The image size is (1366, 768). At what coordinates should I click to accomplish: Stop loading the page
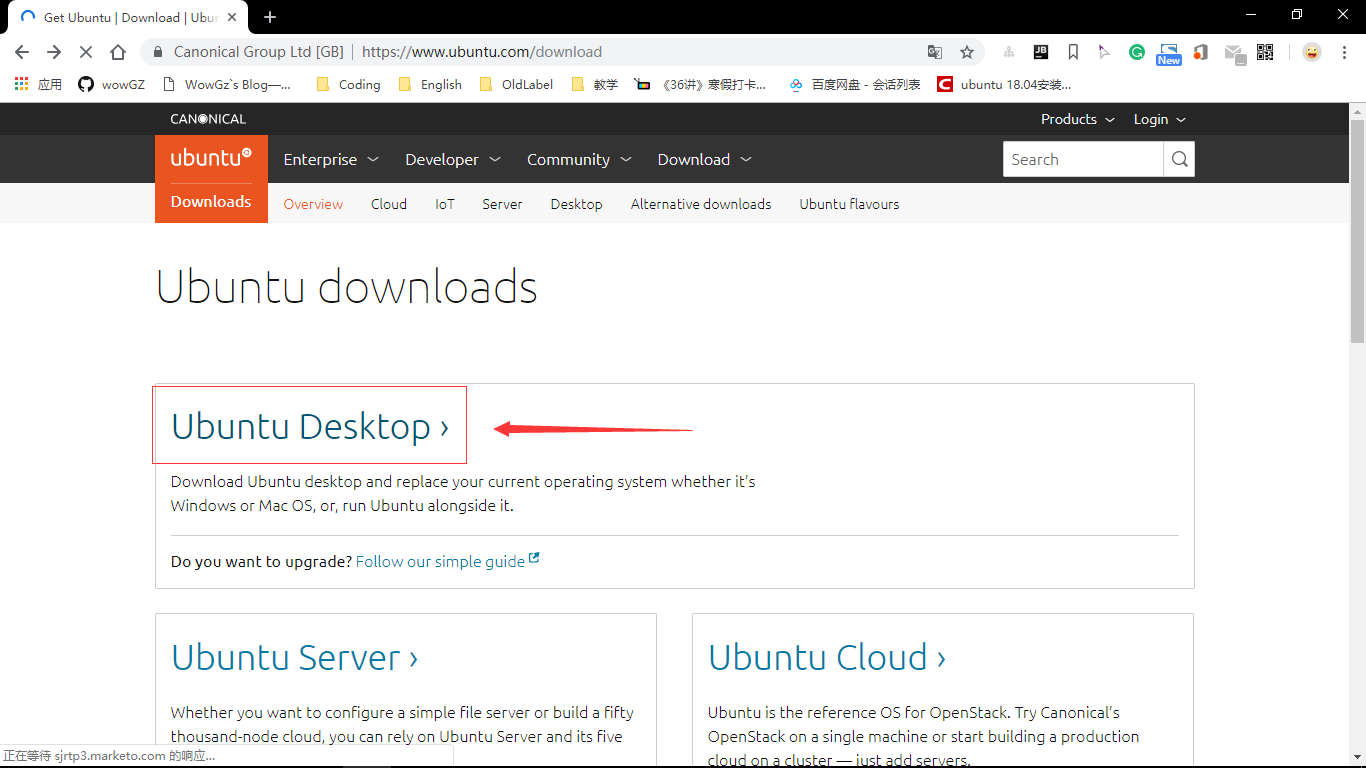[86, 52]
